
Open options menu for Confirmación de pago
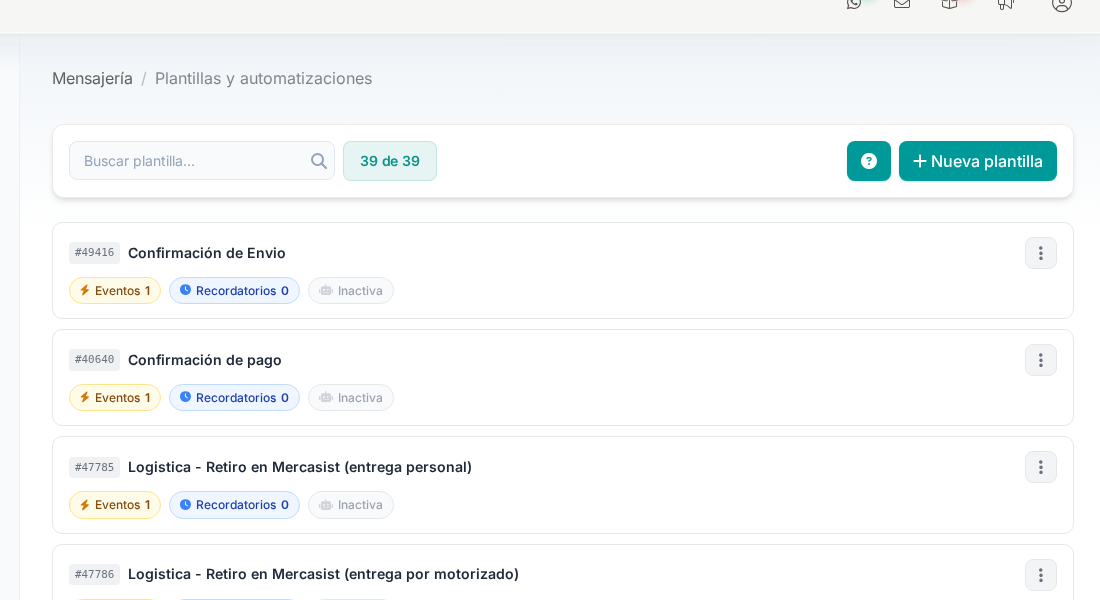(1040, 360)
